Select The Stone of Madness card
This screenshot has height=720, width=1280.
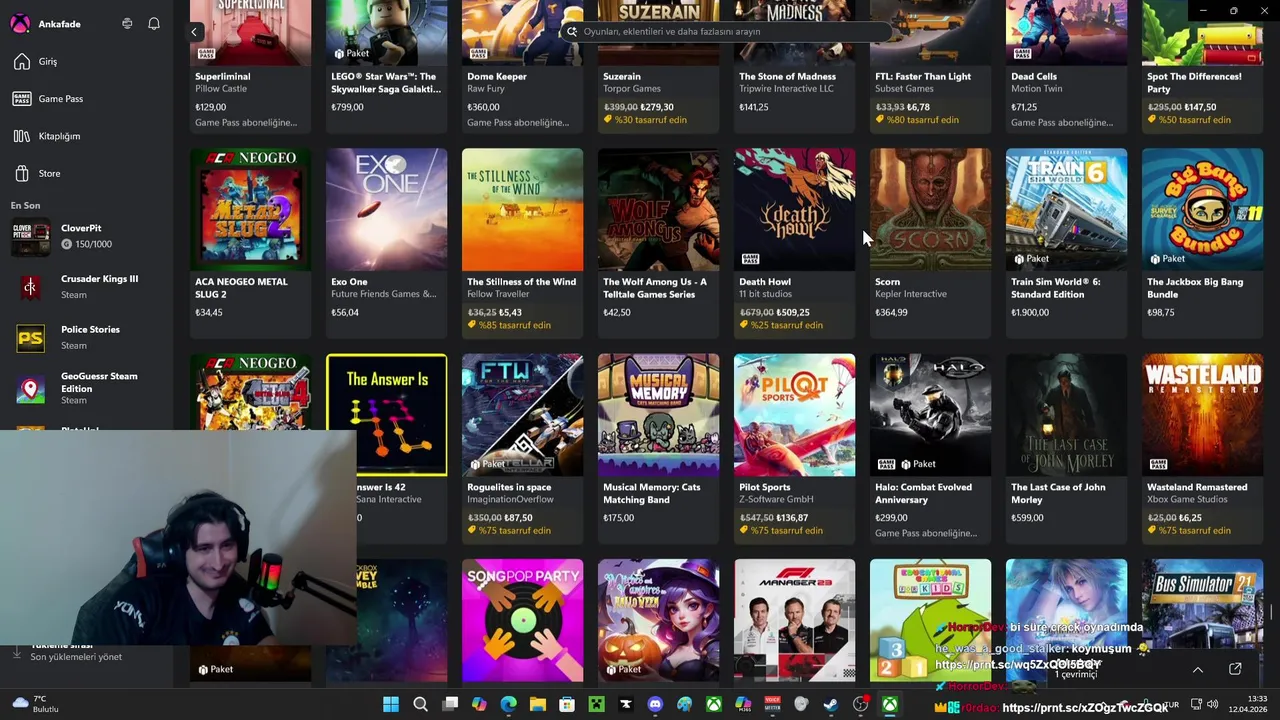[x=795, y=67]
